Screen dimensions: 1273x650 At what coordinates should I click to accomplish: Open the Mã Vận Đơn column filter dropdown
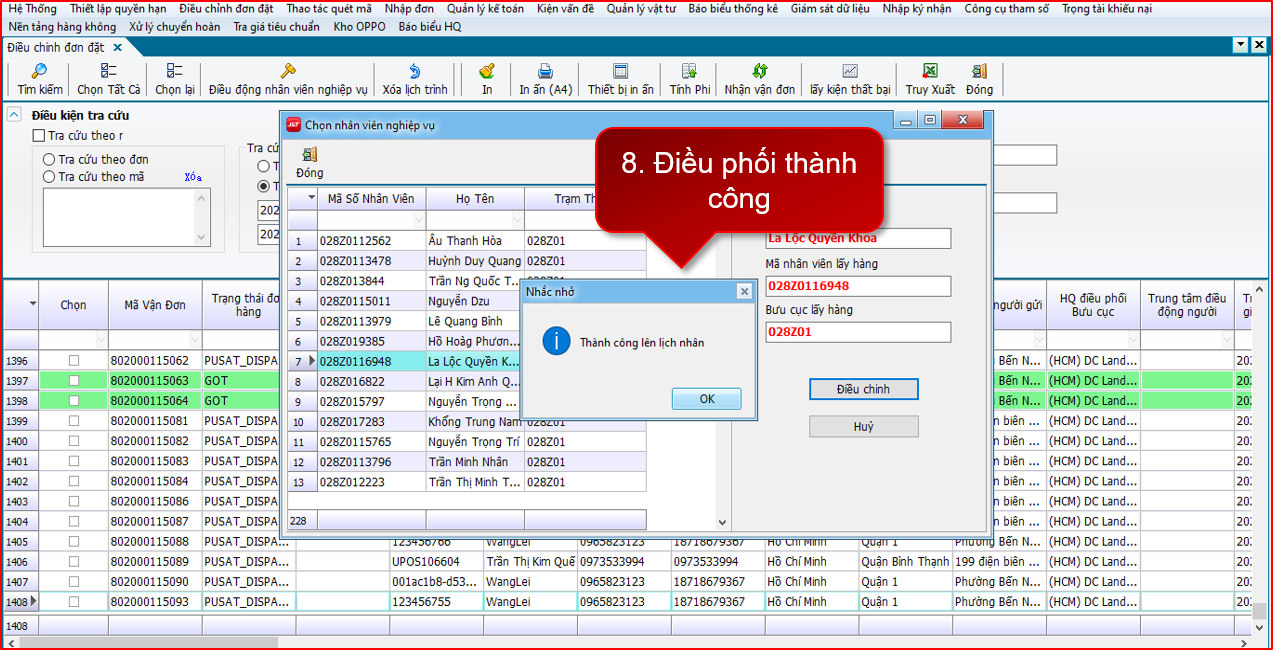(193, 340)
